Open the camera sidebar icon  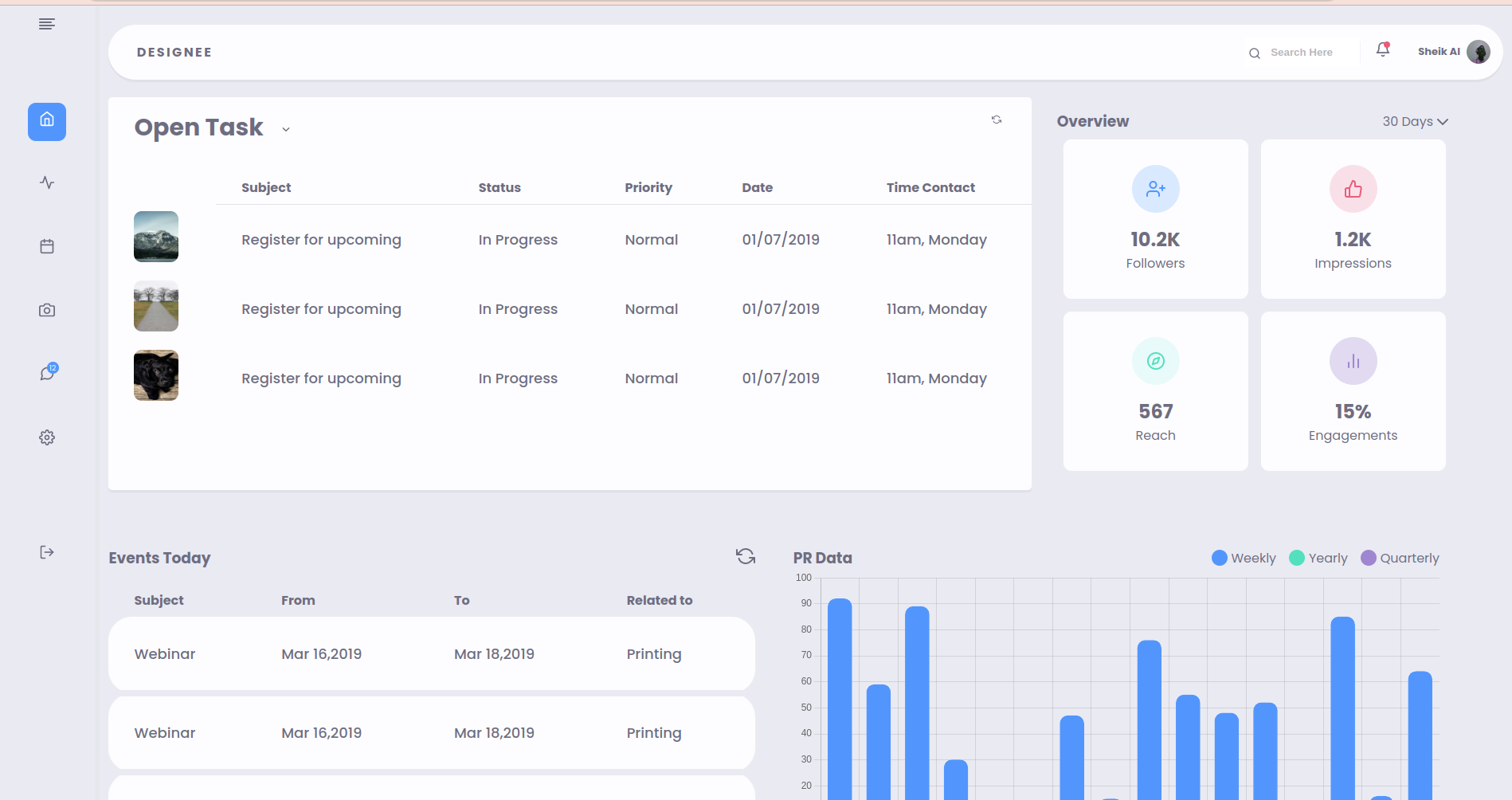coord(47,310)
